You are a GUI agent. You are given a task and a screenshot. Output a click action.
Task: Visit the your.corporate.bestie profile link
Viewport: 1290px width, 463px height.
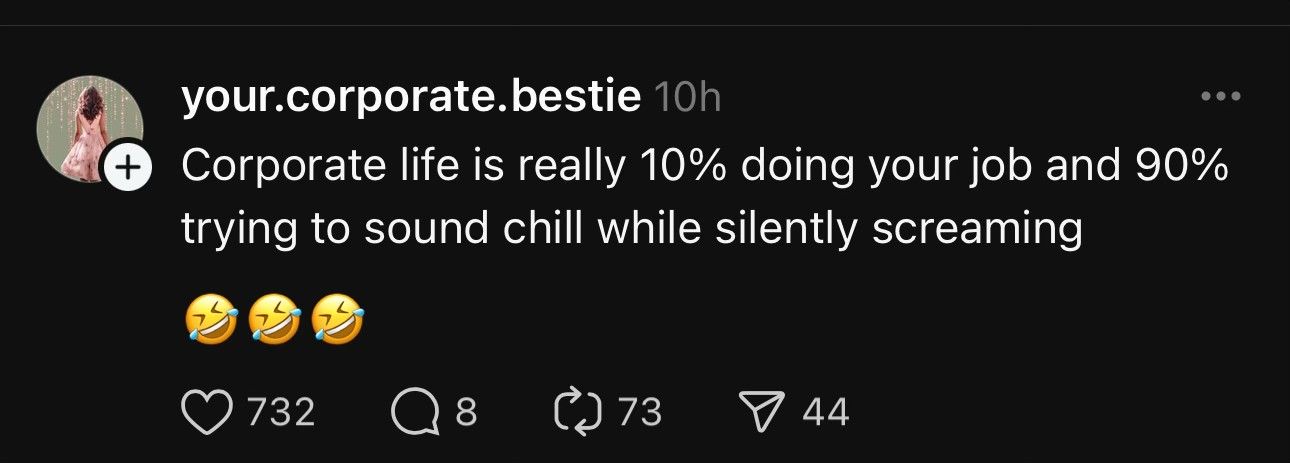[411, 98]
